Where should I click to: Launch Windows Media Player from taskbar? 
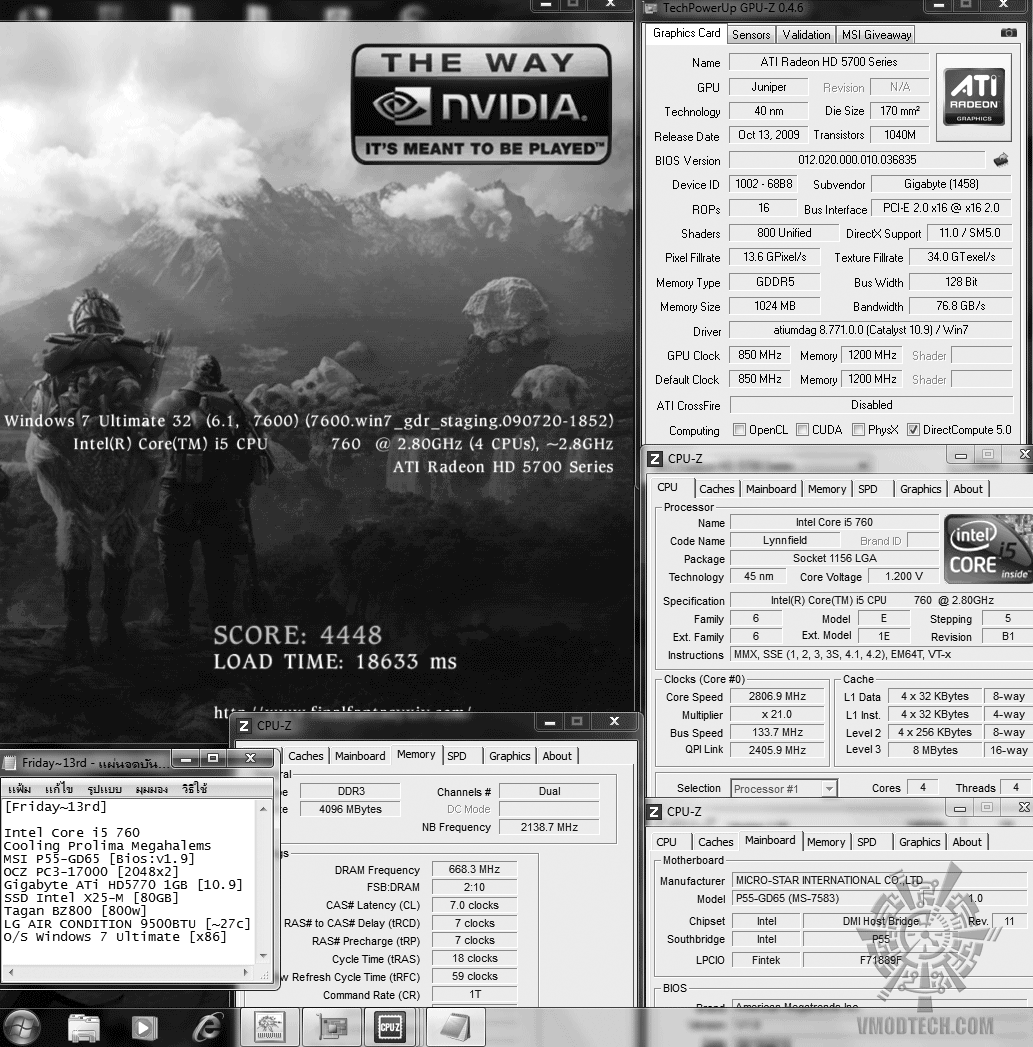[144, 1028]
